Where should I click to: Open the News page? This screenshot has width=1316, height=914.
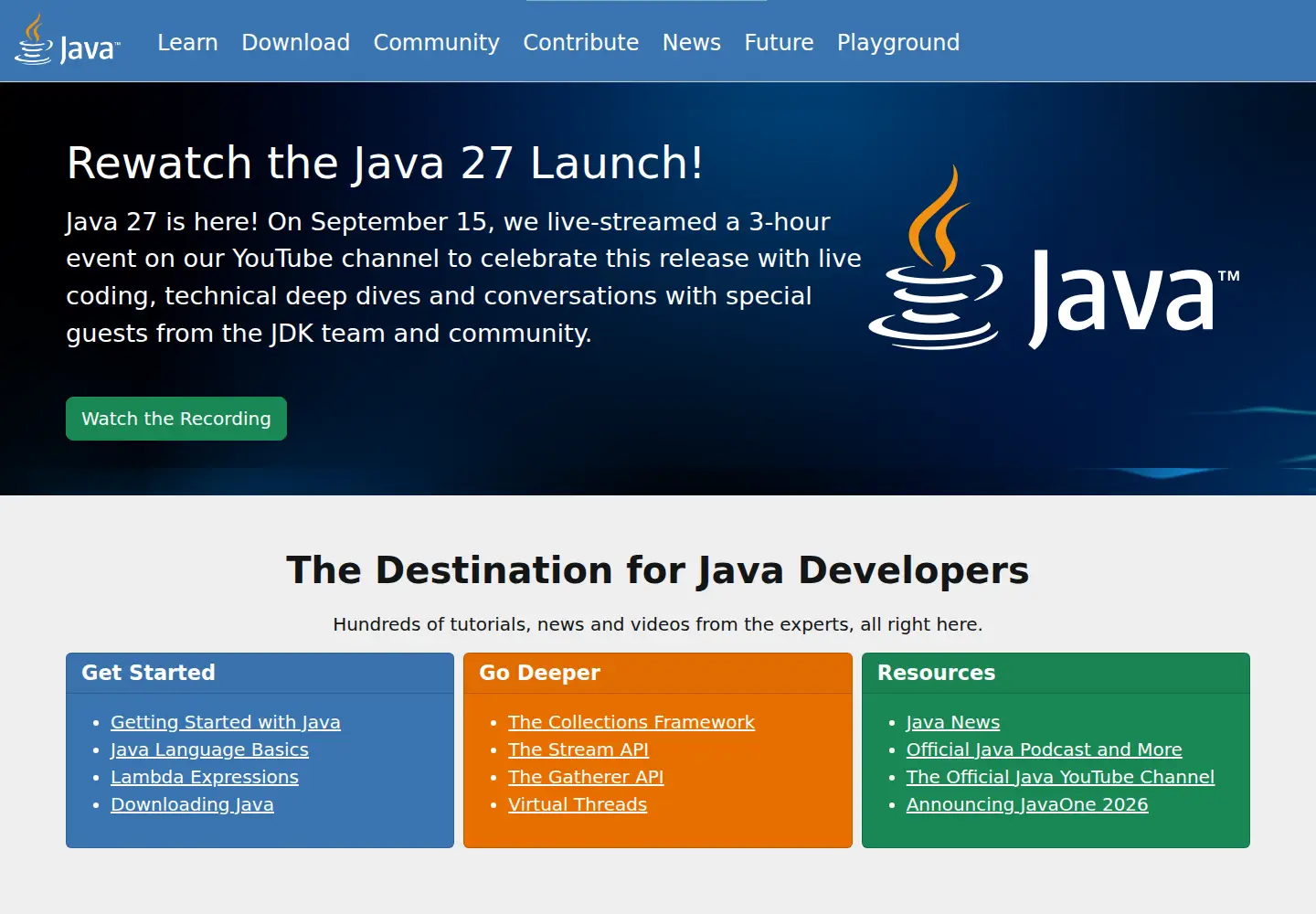tap(691, 42)
